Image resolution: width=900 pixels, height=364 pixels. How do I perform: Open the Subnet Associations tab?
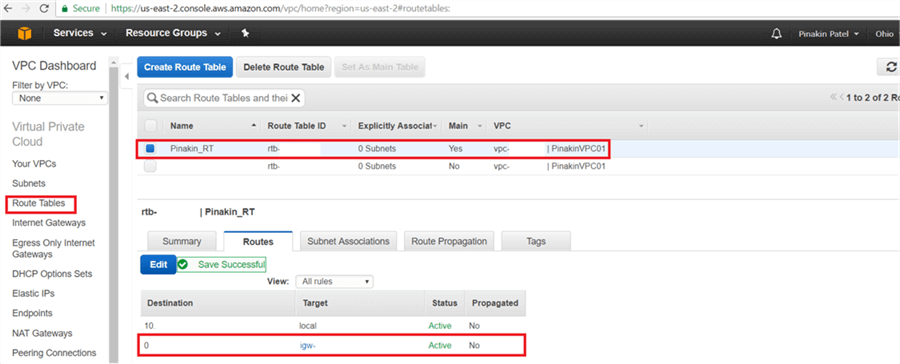coord(348,241)
